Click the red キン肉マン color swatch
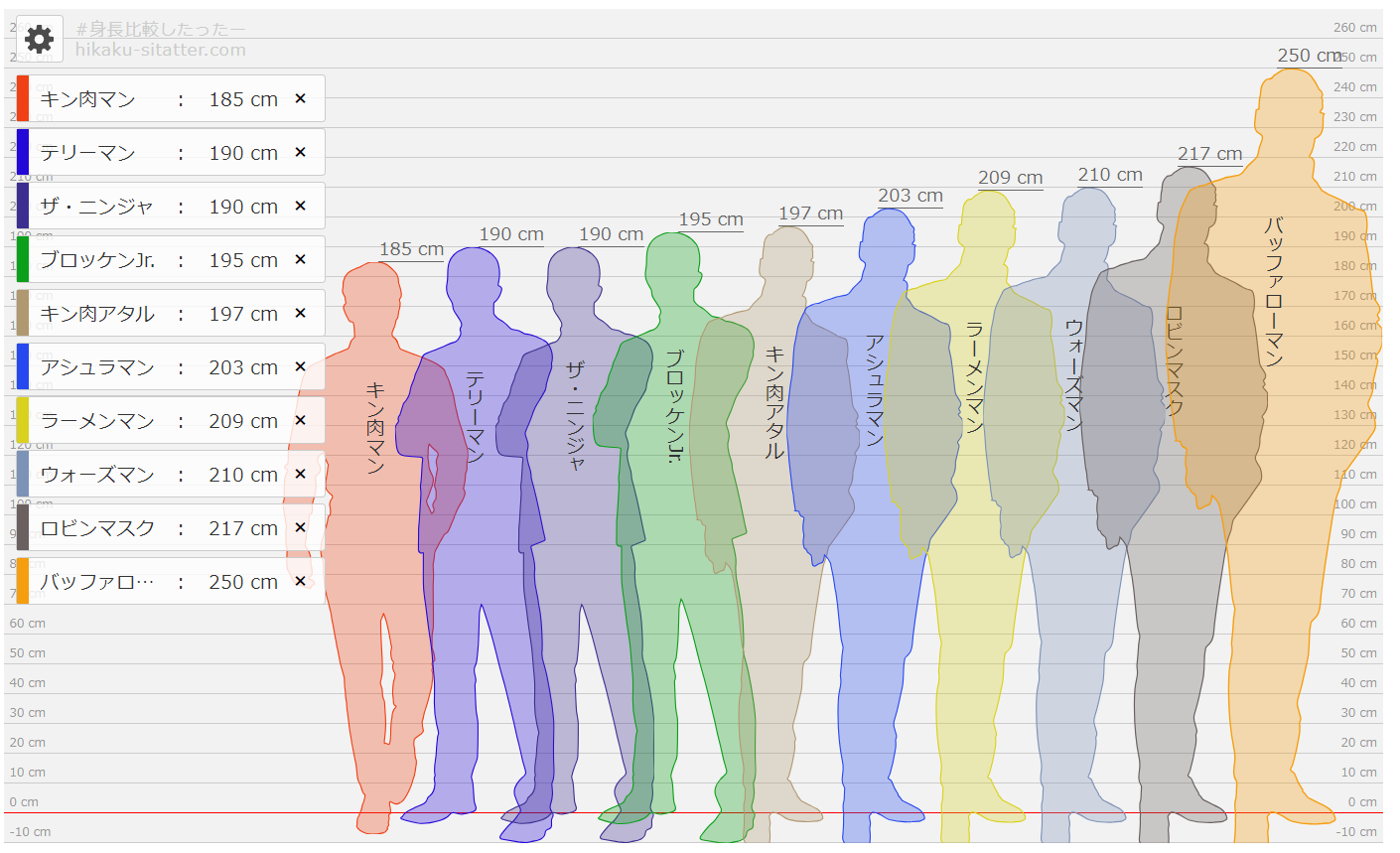The image size is (1400, 853). click(x=23, y=99)
